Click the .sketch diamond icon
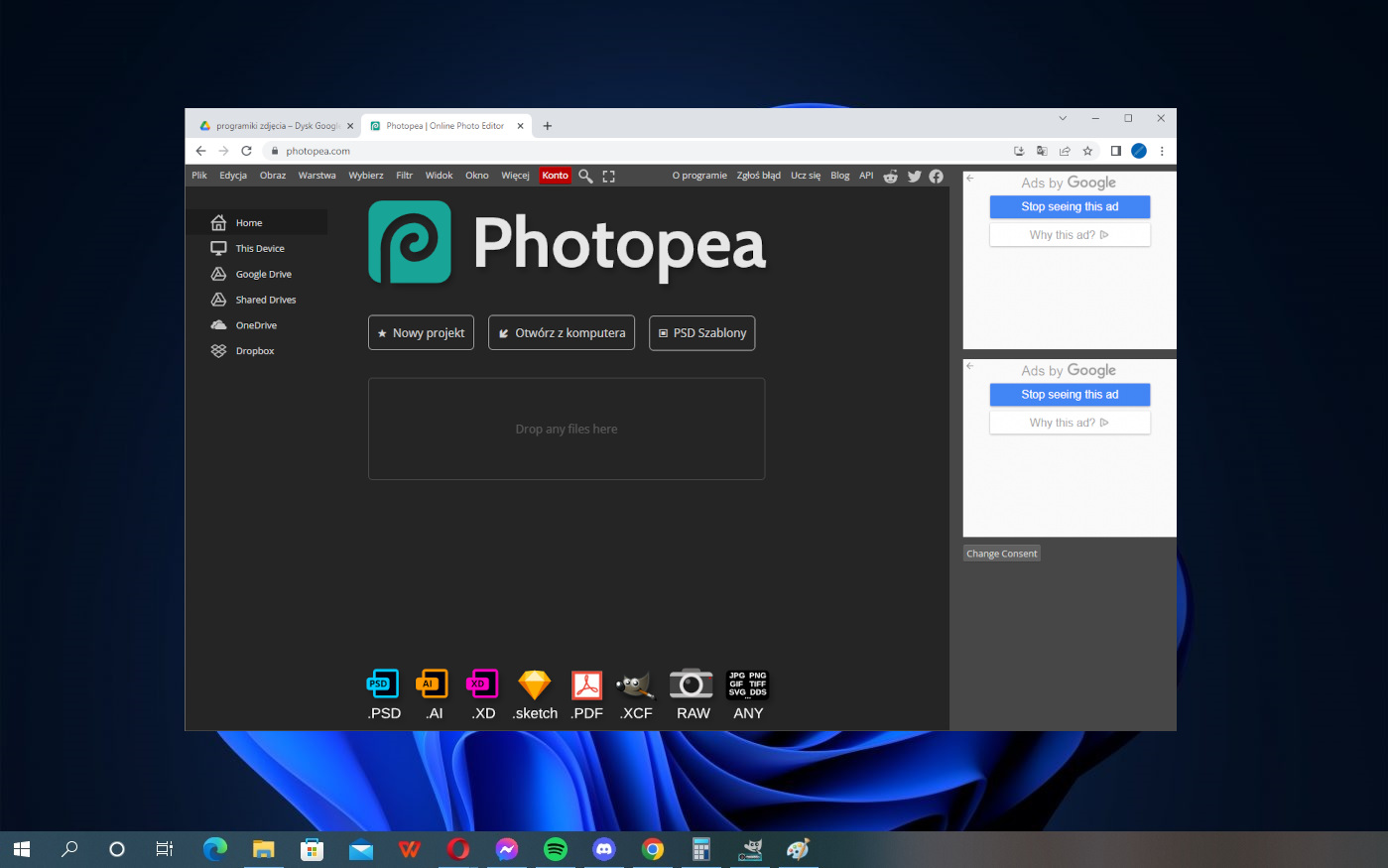Image resolution: width=1388 pixels, height=868 pixels. coord(535,684)
